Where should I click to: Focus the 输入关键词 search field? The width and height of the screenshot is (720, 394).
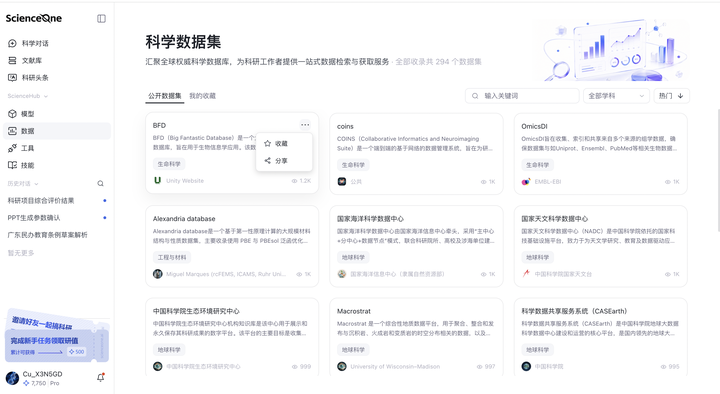click(x=522, y=96)
